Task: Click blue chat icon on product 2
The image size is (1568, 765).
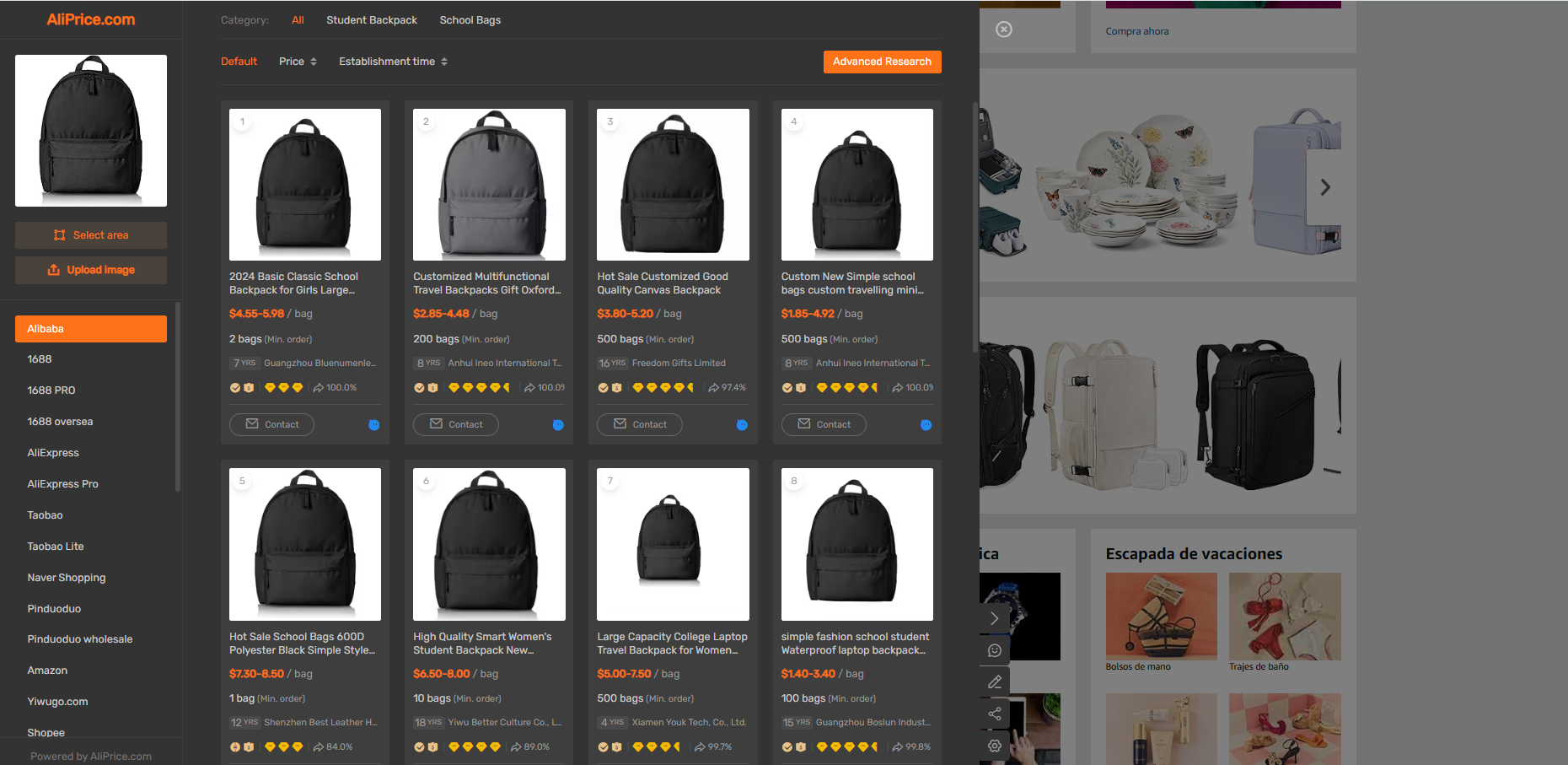Action: point(558,425)
